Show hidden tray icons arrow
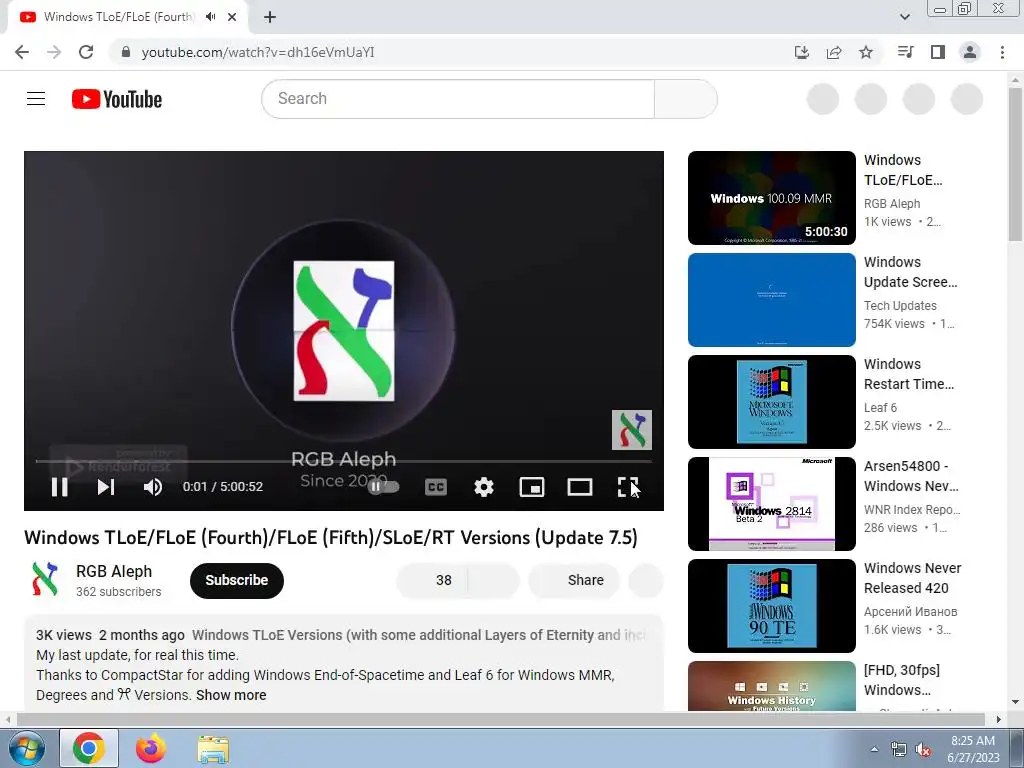The image size is (1024, 768). (874, 748)
